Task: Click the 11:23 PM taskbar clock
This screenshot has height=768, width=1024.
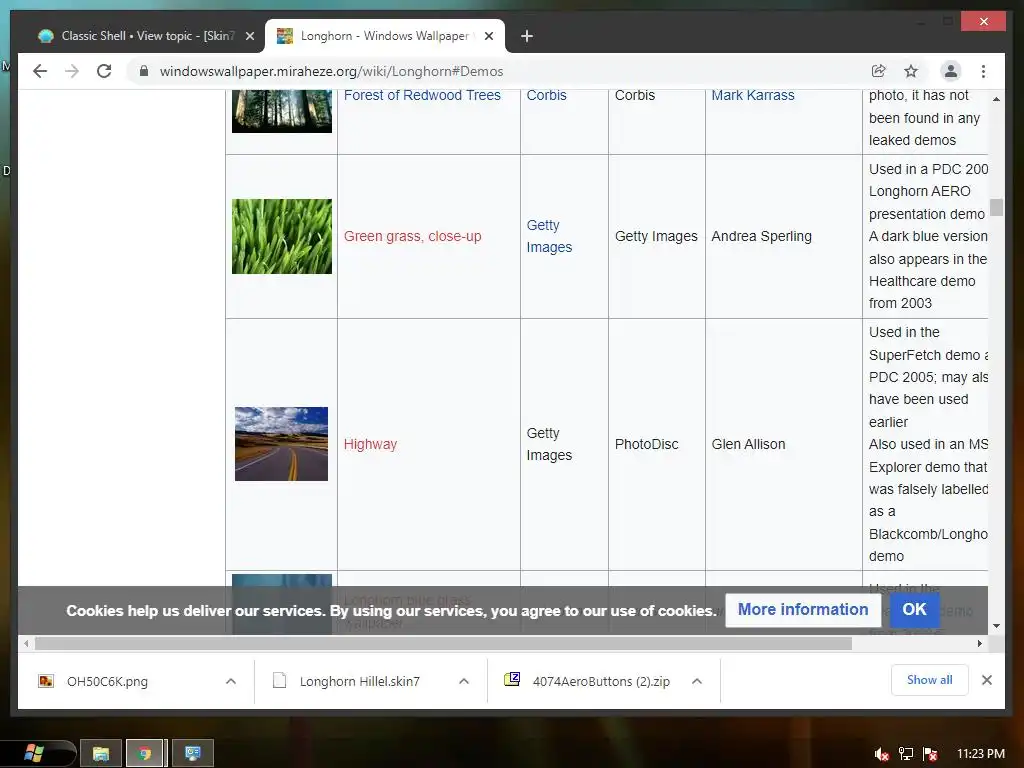Action: 981,754
